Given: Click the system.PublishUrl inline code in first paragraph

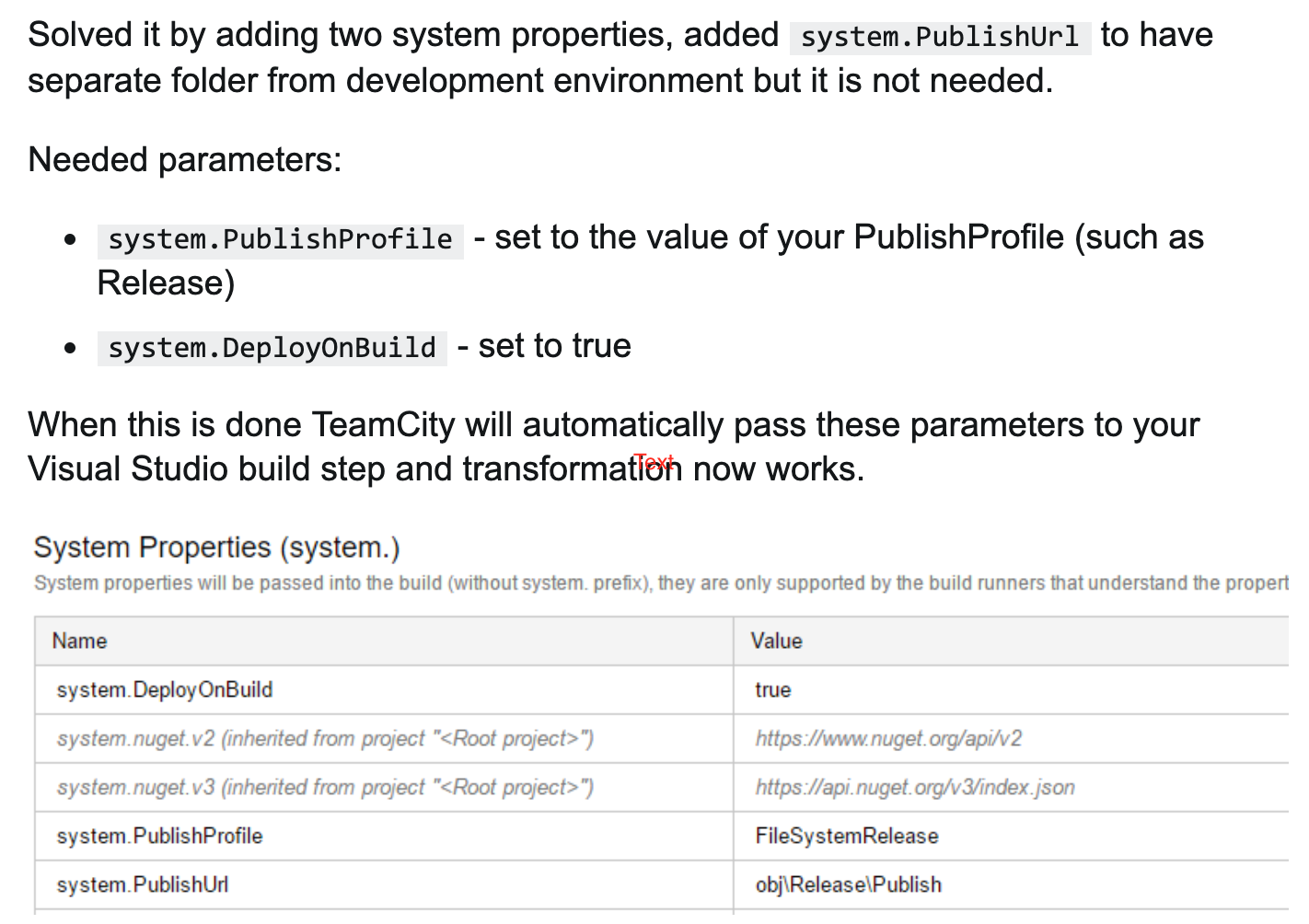Looking at the screenshot, I should 940,37.
